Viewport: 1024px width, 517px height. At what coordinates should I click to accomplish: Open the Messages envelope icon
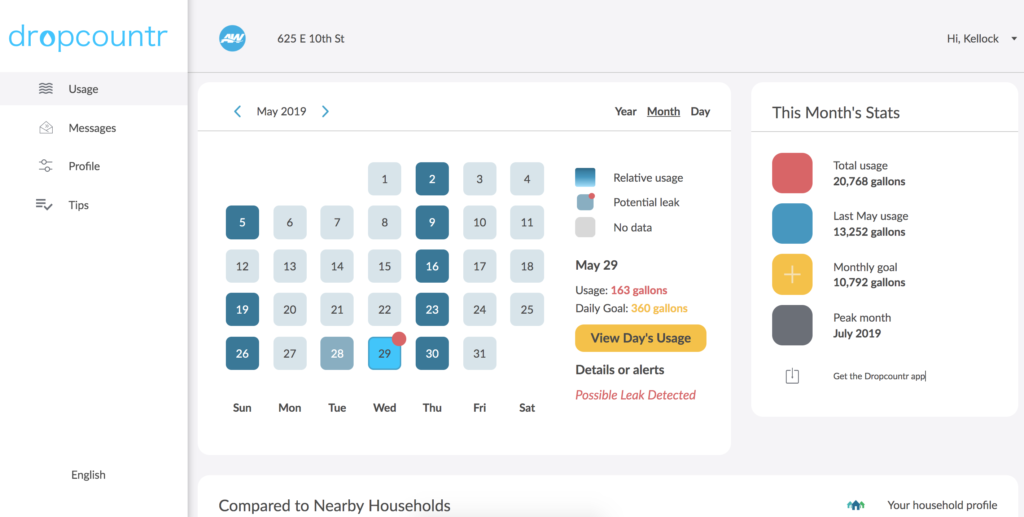(46, 127)
